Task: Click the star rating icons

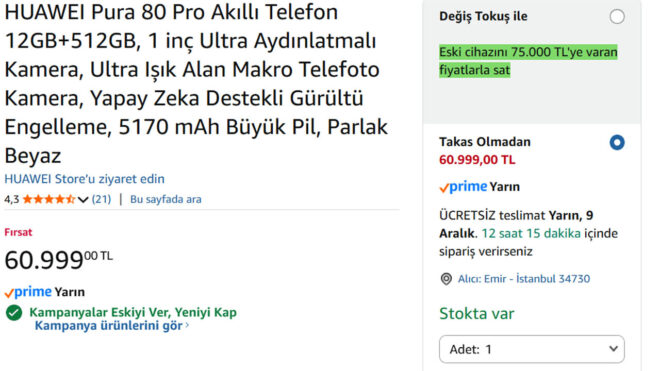Action: 49,199
